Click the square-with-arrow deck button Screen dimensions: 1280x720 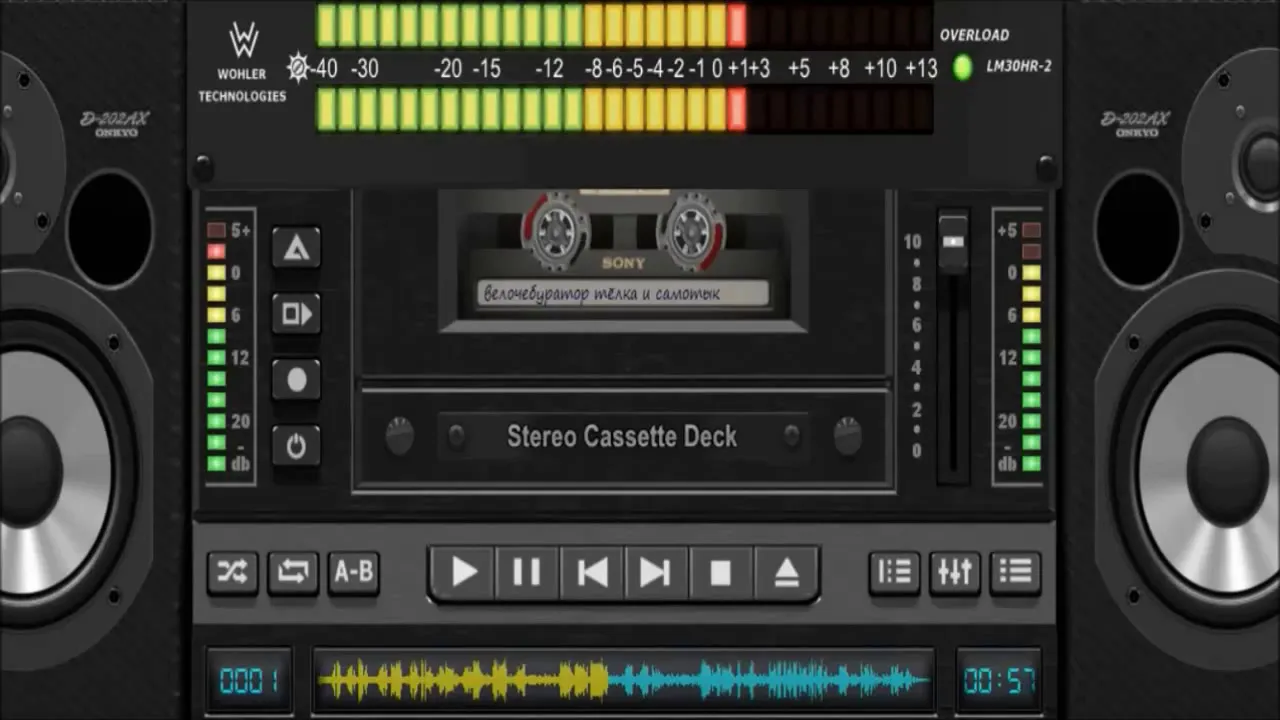296,314
